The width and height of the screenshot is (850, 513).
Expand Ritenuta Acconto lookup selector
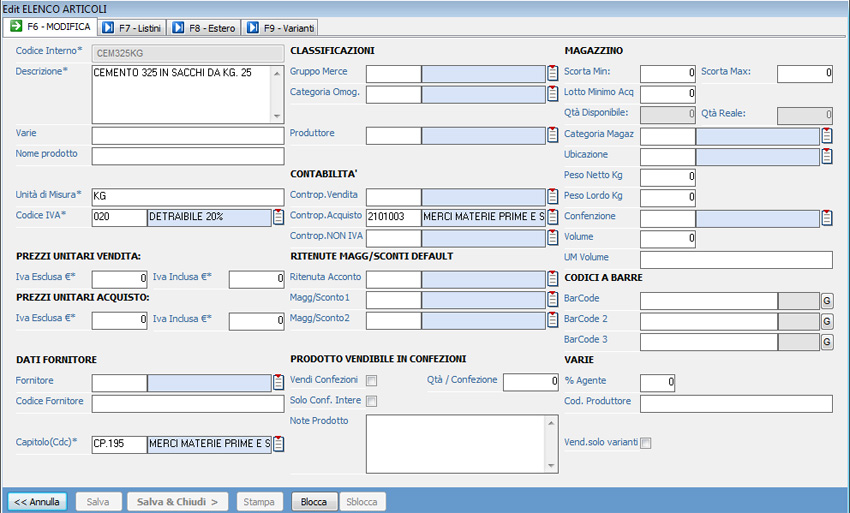(x=553, y=279)
